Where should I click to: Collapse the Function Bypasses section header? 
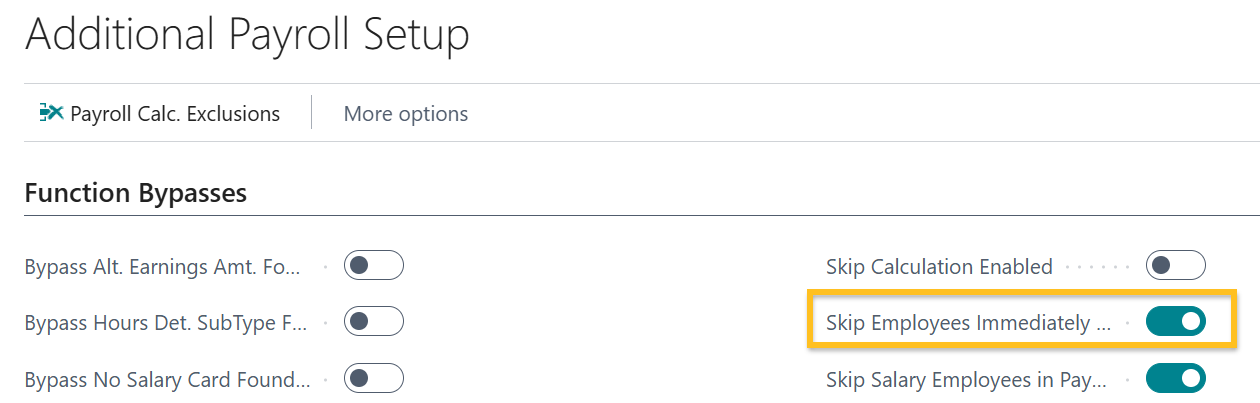point(135,192)
